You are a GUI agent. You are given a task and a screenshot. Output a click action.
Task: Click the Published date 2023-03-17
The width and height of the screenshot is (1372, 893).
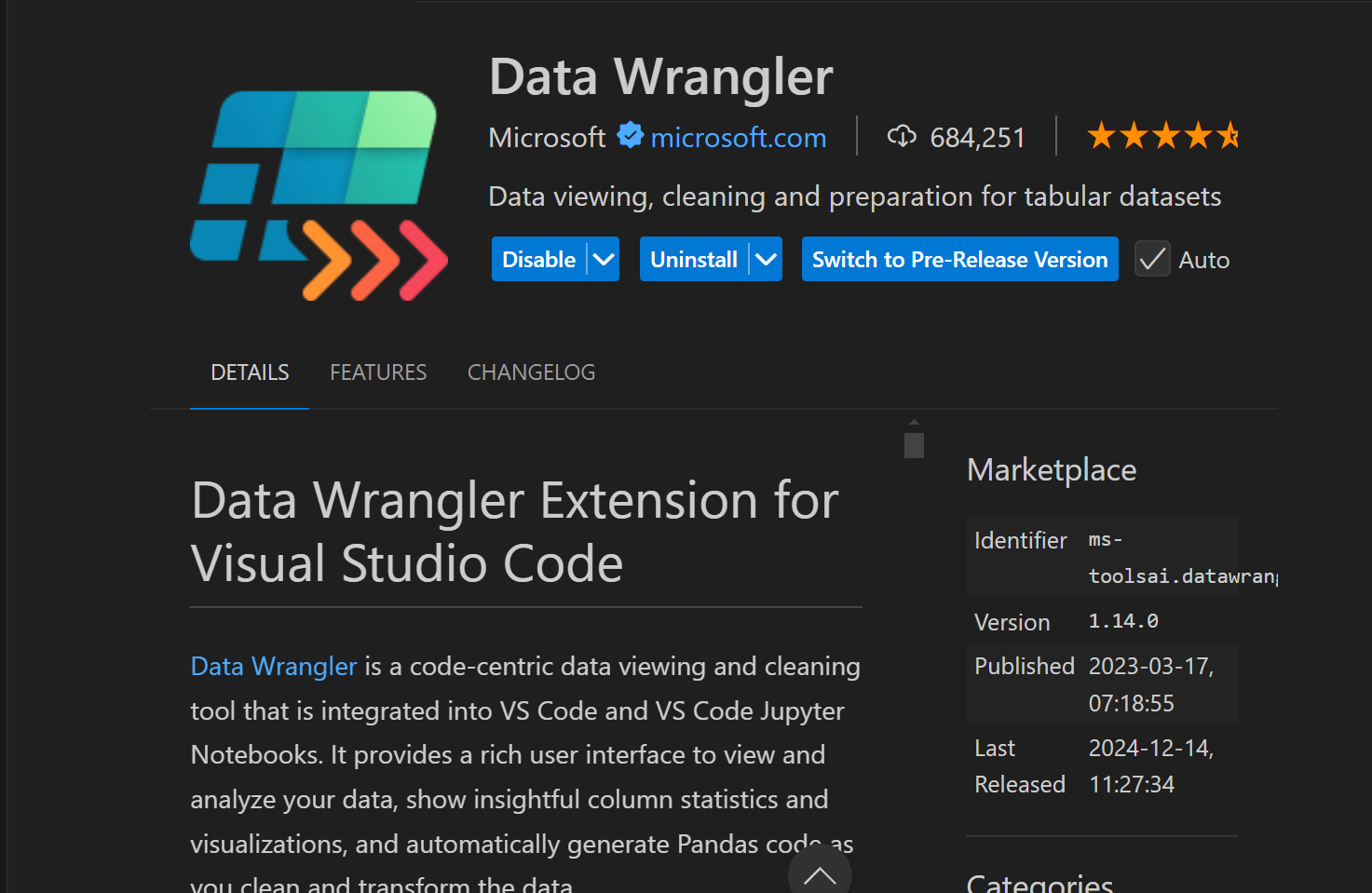(1151, 684)
